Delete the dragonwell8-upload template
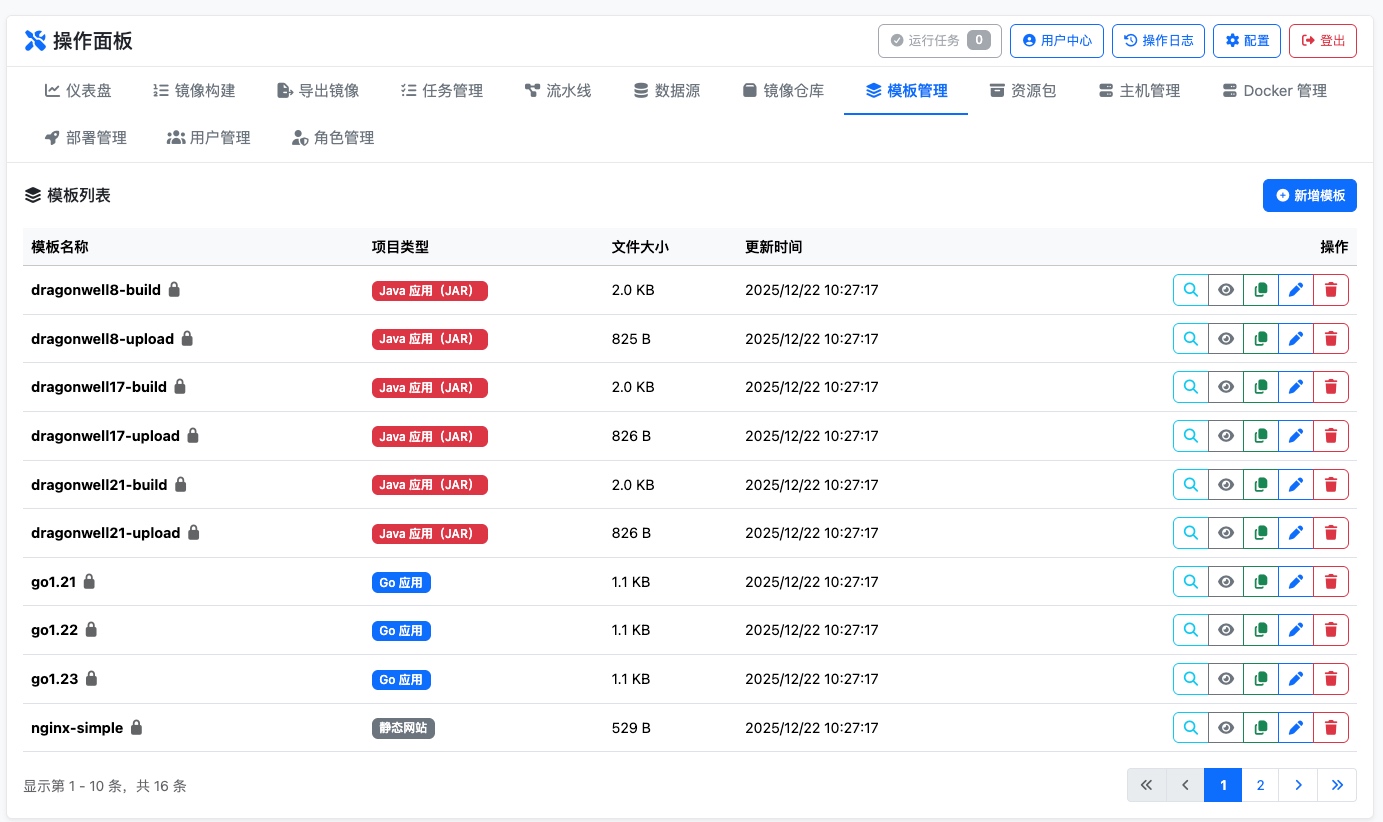Viewport: 1383px width, 822px height. pos(1331,338)
